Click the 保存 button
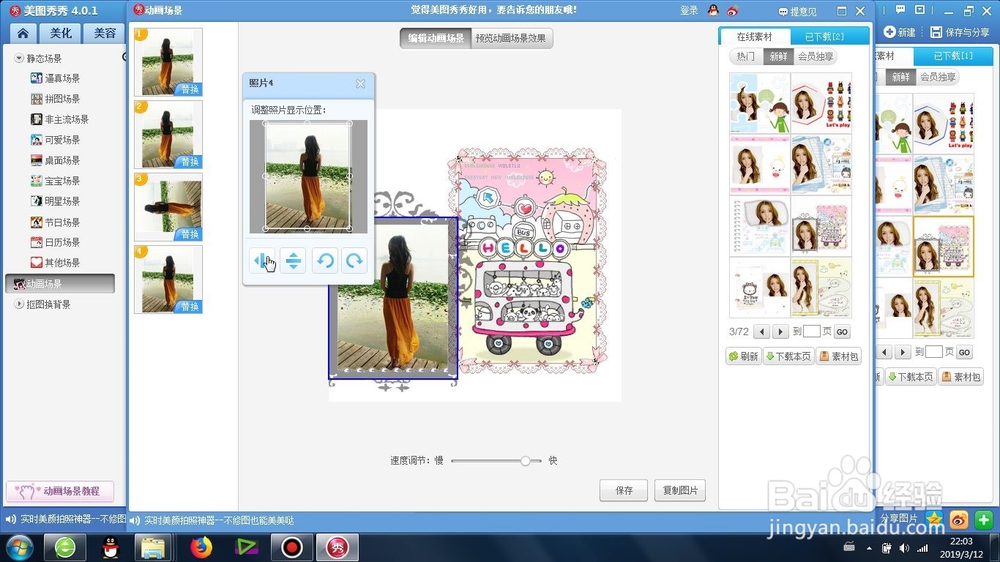 pos(624,490)
